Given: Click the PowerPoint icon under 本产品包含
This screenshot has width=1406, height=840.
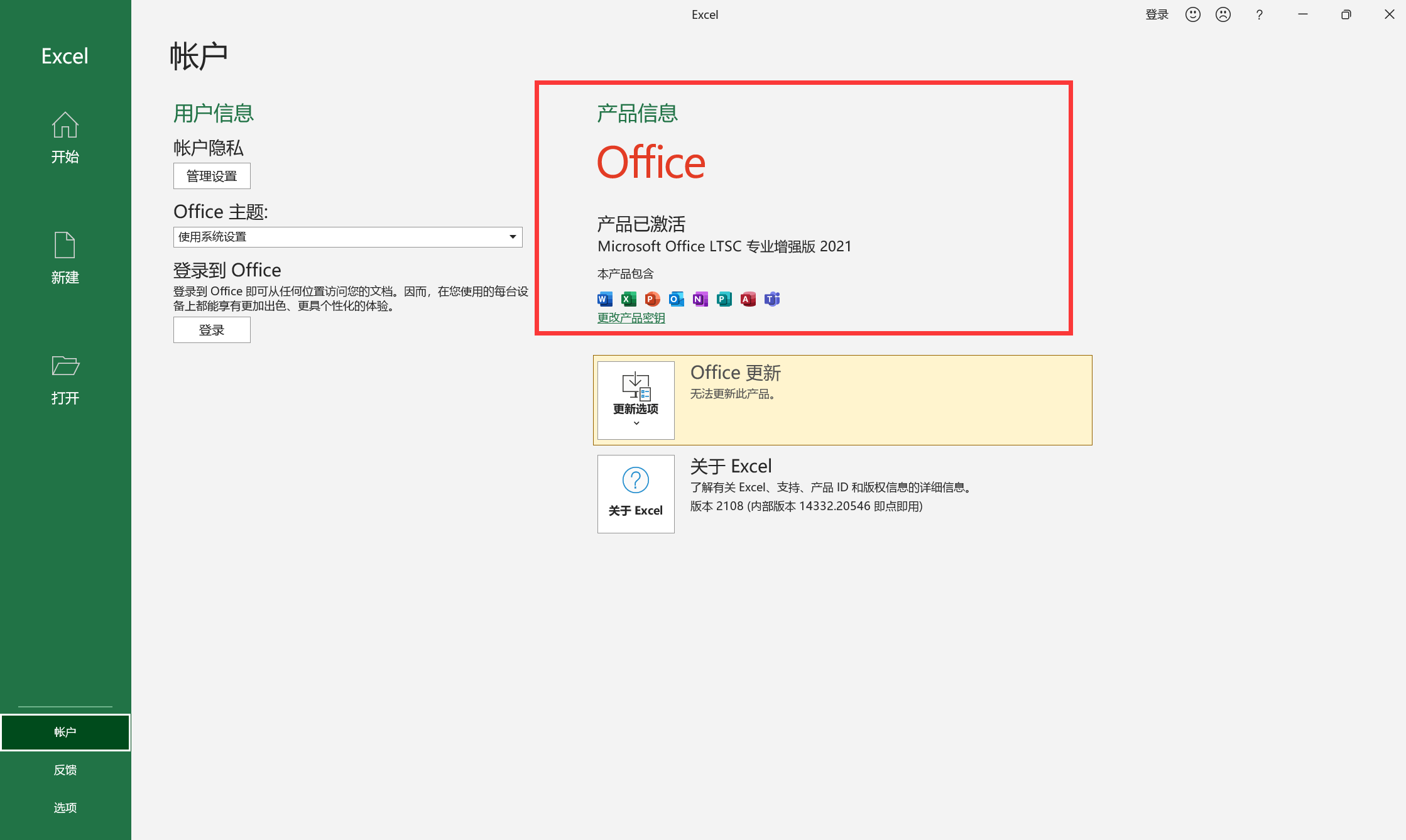Looking at the screenshot, I should (652, 299).
